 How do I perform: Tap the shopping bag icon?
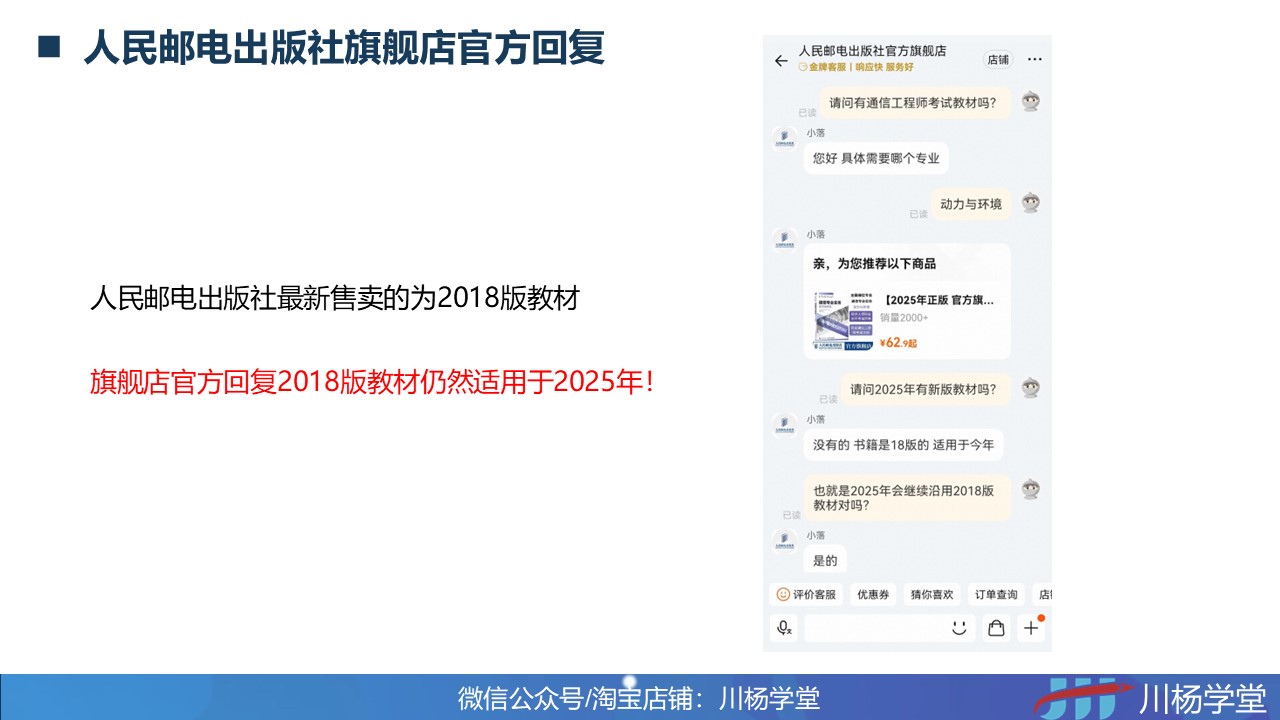point(996,628)
